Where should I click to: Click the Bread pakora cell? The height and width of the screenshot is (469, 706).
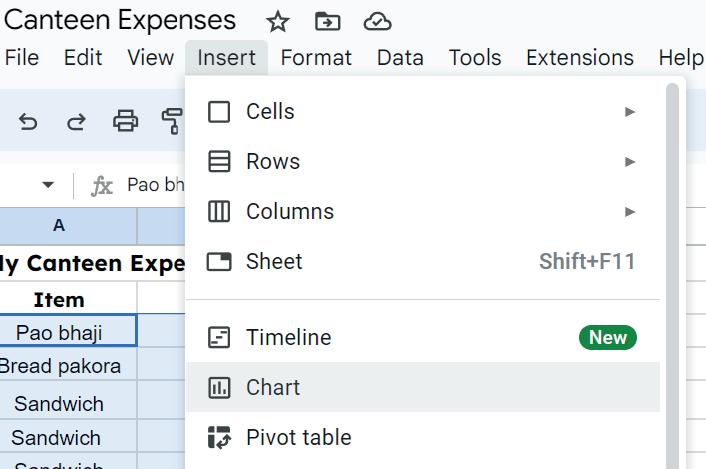[x=62, y=366]
